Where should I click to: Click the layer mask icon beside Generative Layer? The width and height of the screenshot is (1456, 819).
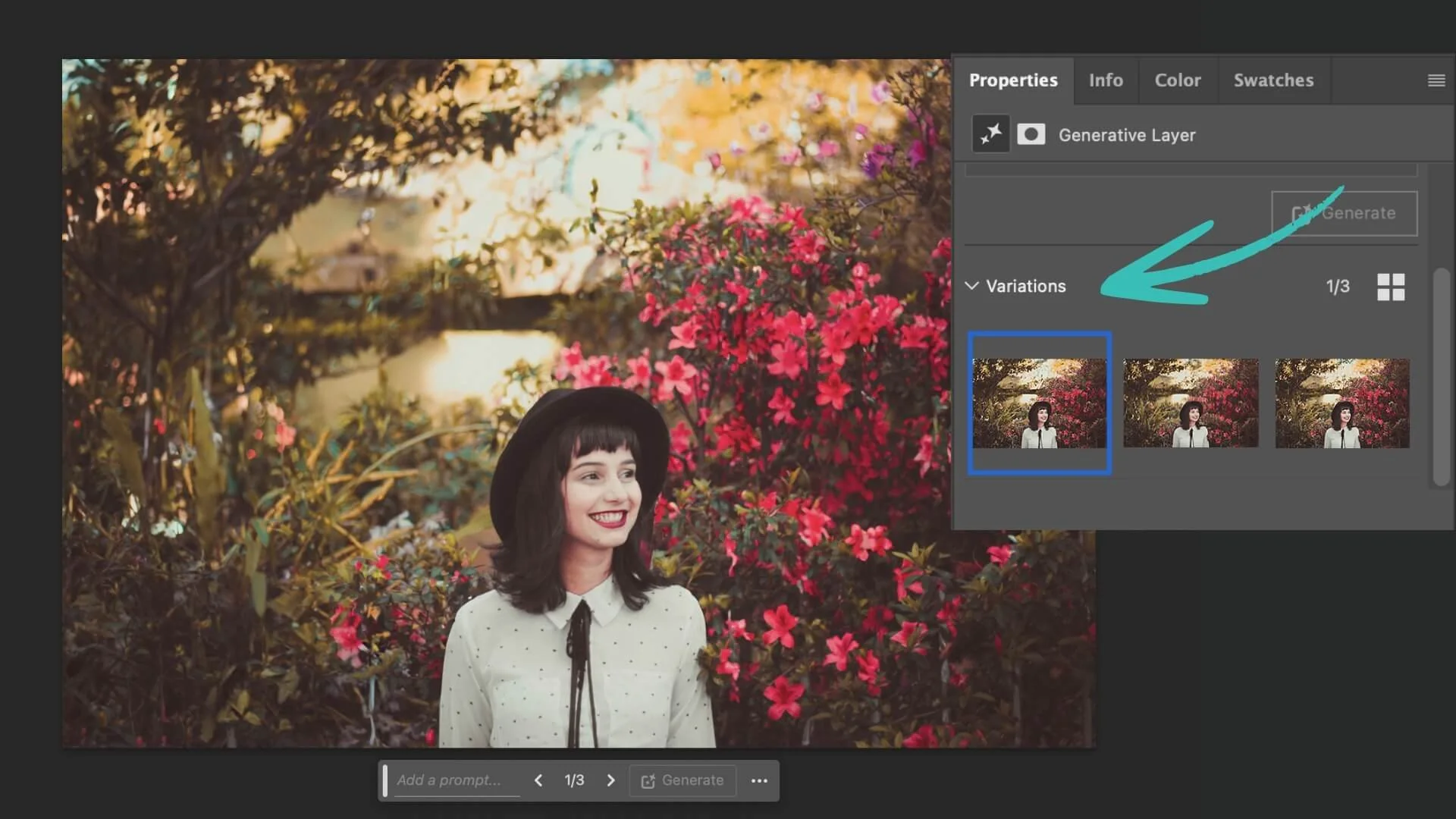coord(1031,135)
